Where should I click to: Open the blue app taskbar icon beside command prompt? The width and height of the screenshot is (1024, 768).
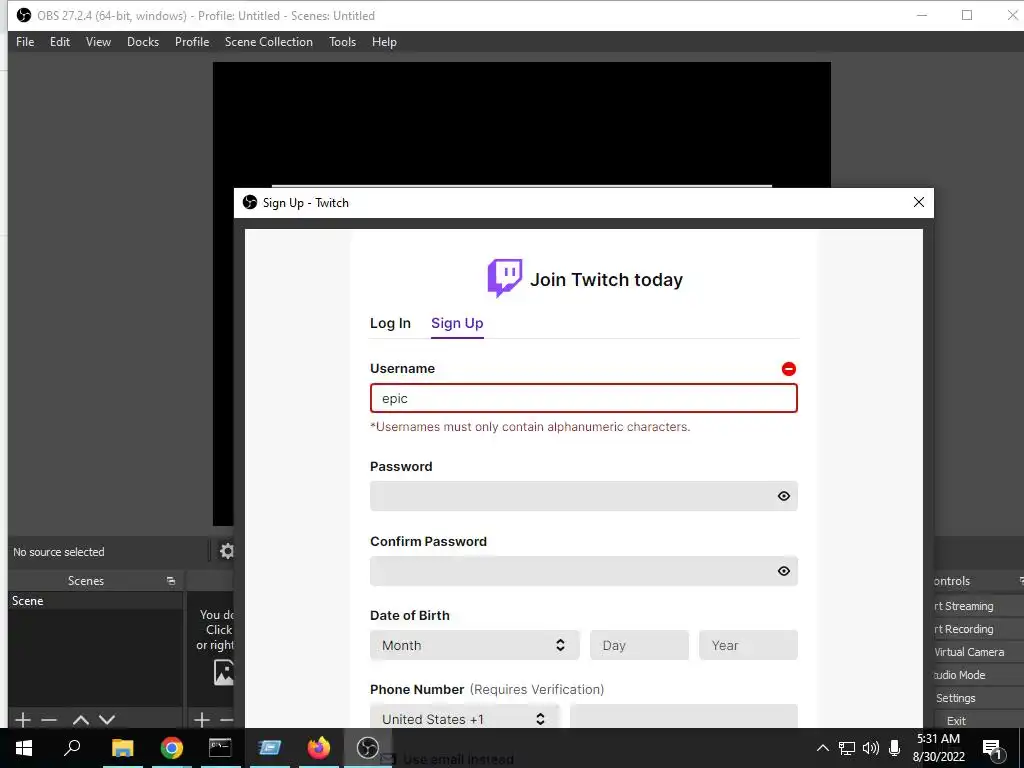pos(269,748)
